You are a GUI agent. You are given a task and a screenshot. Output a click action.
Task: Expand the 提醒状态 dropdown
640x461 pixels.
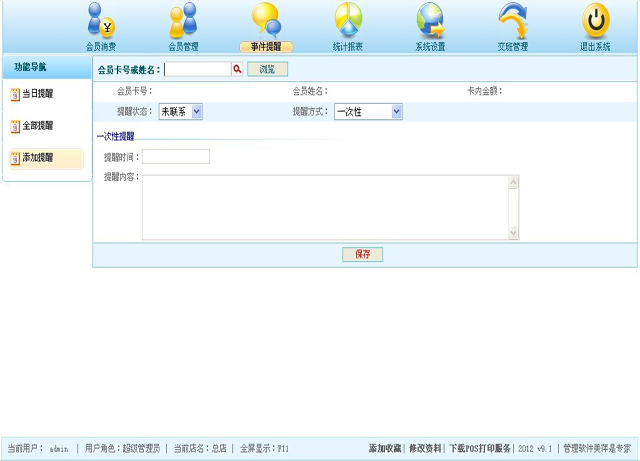(196, 112)
